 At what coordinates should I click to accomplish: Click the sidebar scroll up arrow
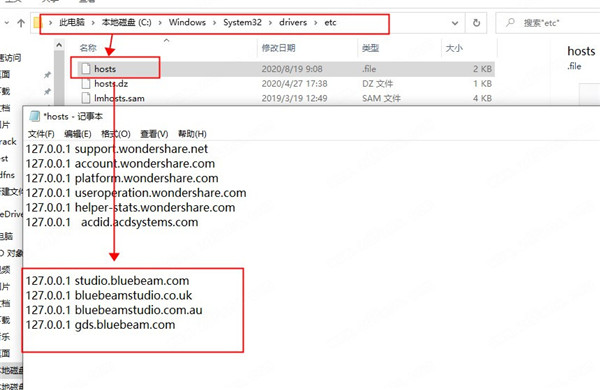(59, 45)
